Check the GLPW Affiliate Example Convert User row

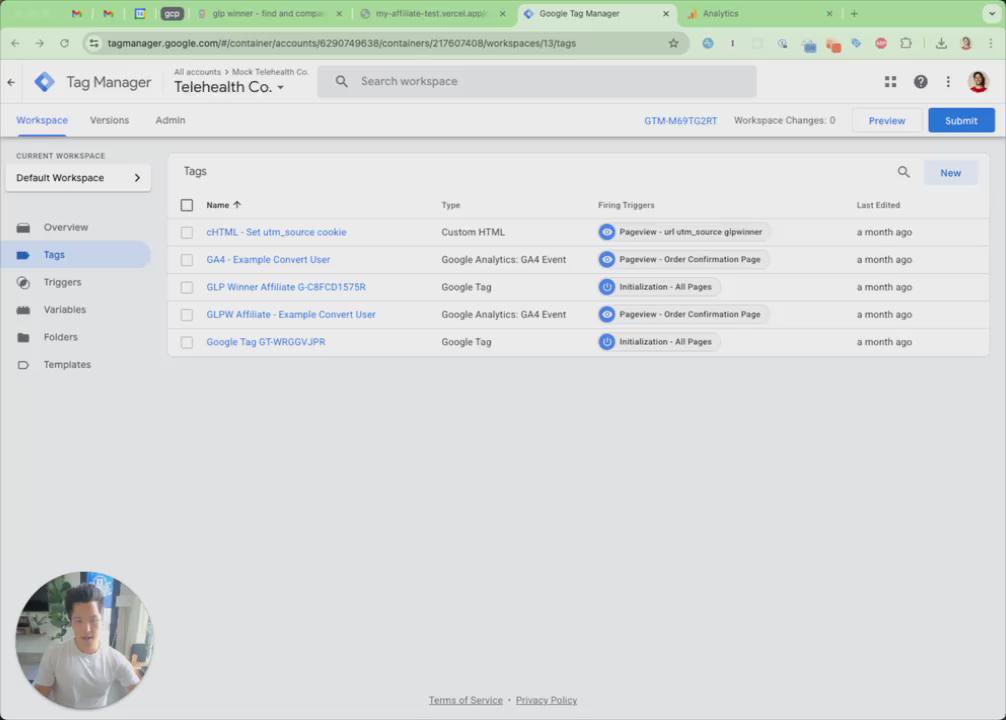click(187, 315)
